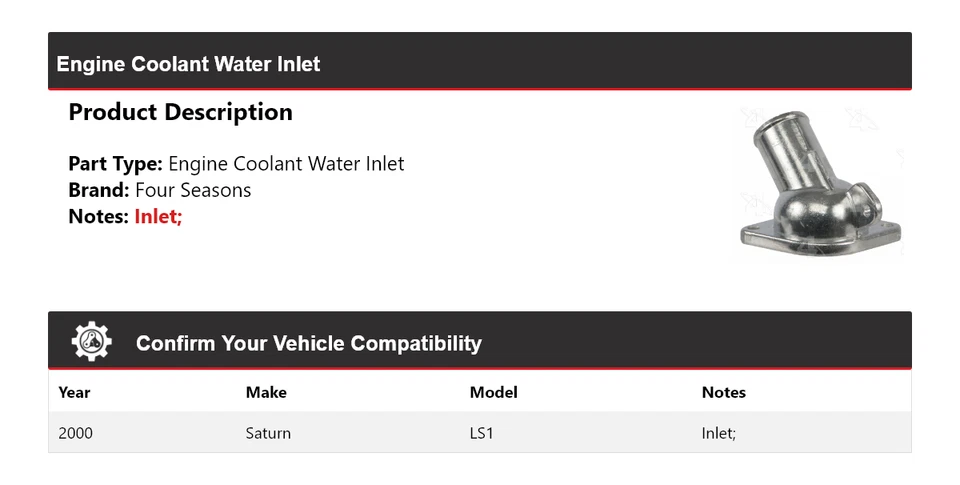Click the Inlet; cell in compatibility row
The height and width of the screenshot is (485, 960).
click(718, 433)
